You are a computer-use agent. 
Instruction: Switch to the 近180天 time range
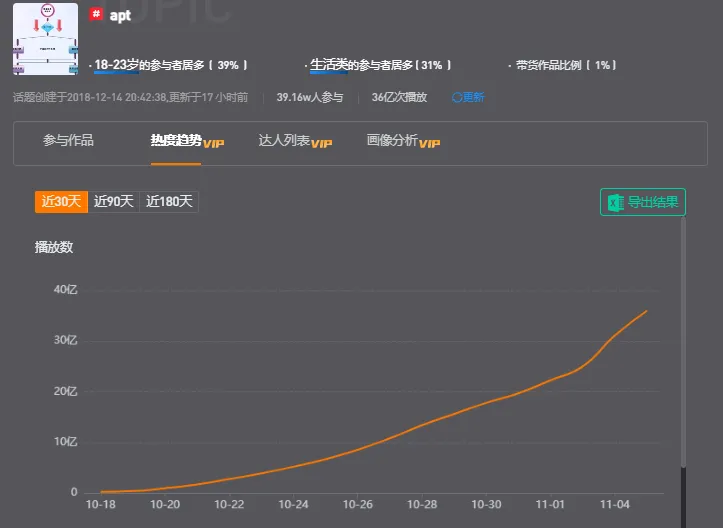coord(169,202)
